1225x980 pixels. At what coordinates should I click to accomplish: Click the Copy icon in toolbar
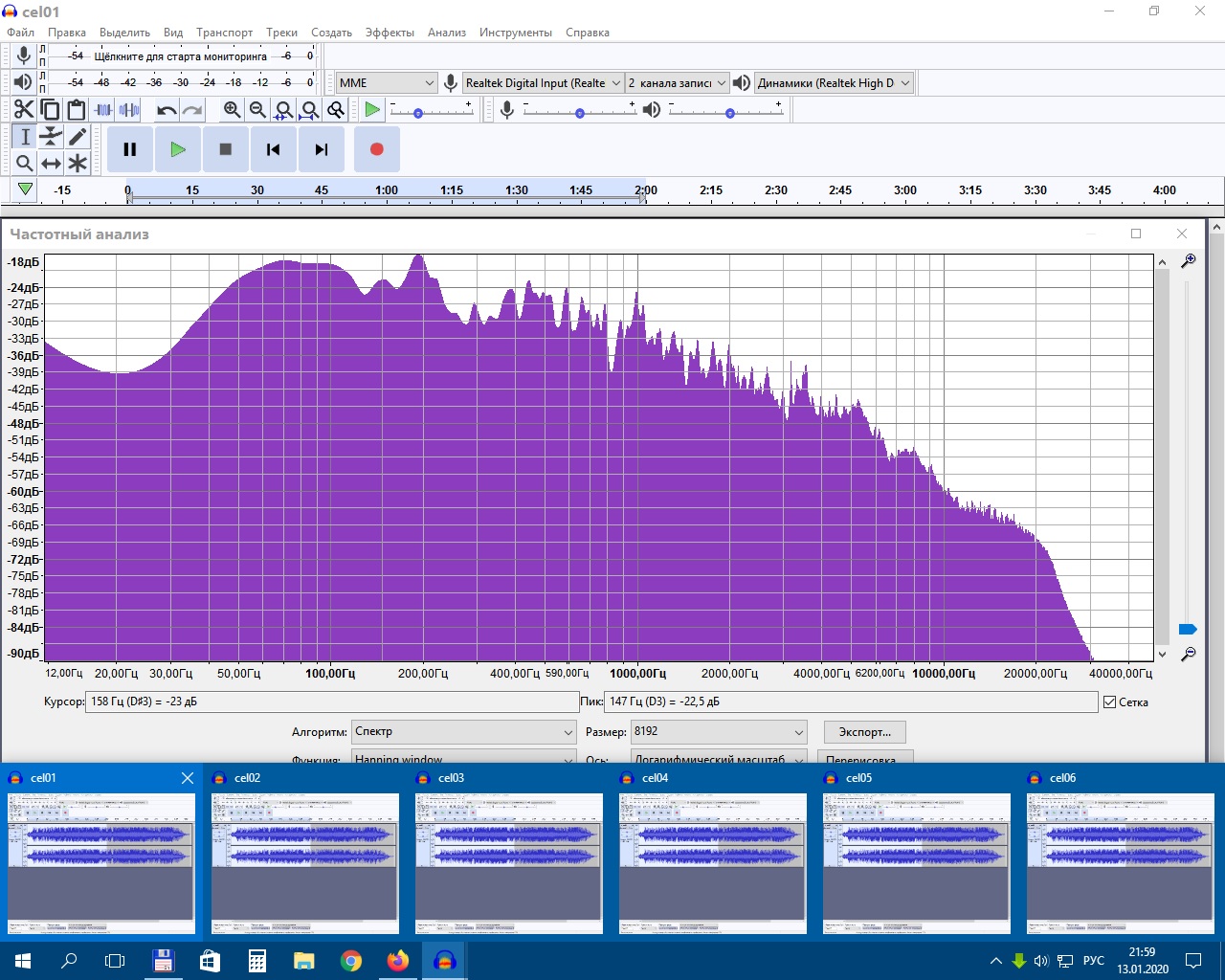coord(50,110)
